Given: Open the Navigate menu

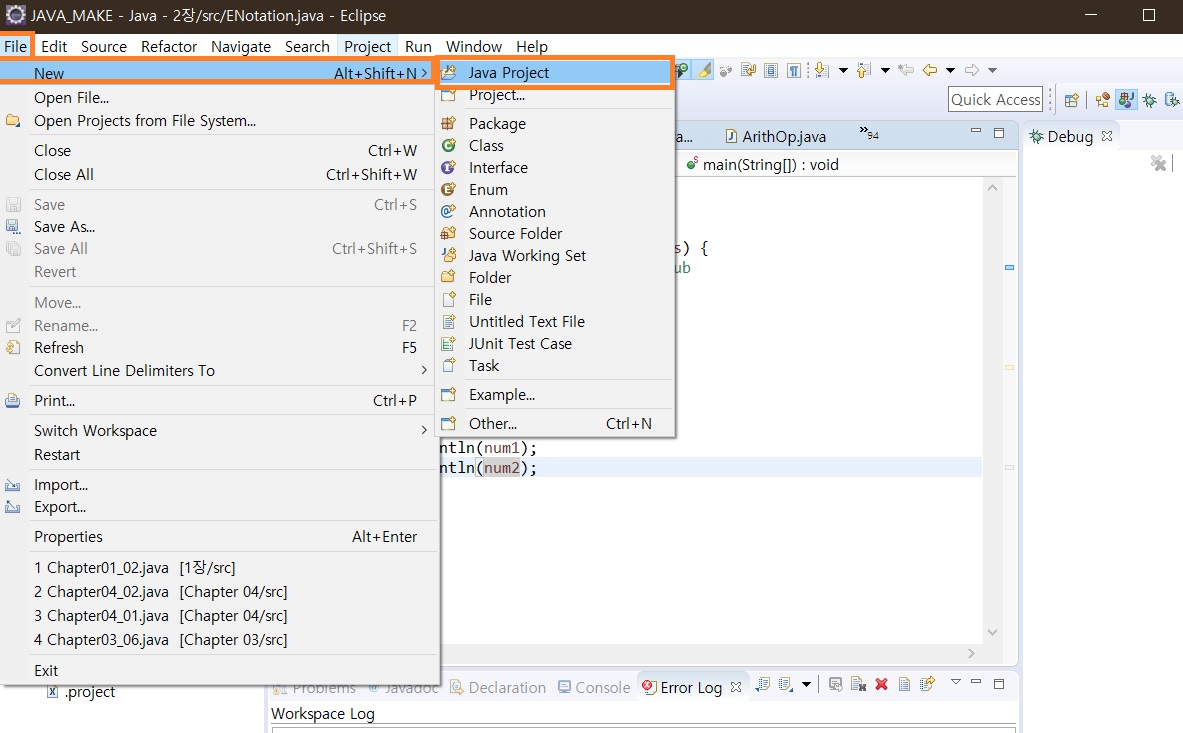Looking at the screenshot, I should click(241, 46).
